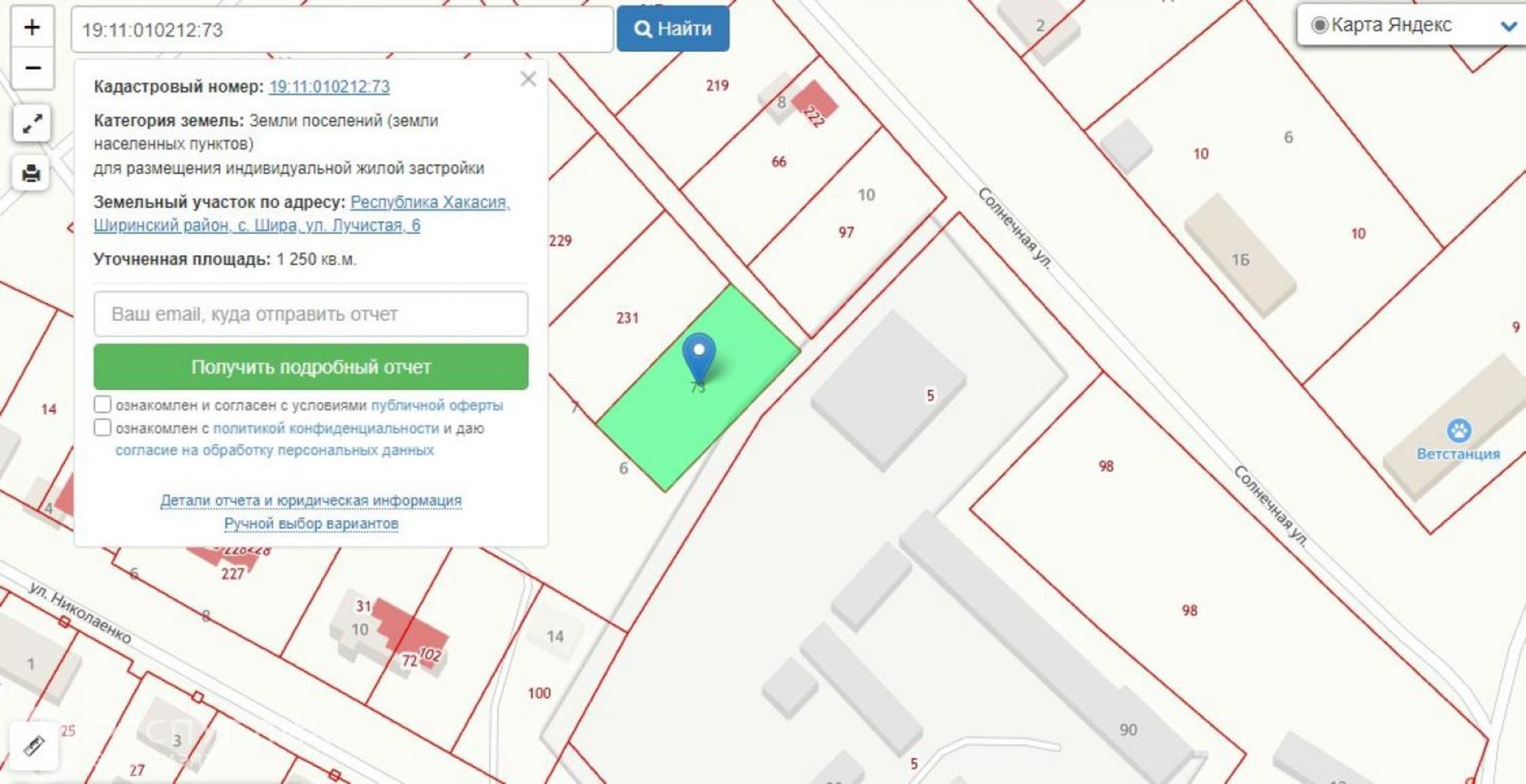Click the Ветстанция paw icon
Image resolution: width=1526 pixels, height=784 pixels.
click(1459, 431)
